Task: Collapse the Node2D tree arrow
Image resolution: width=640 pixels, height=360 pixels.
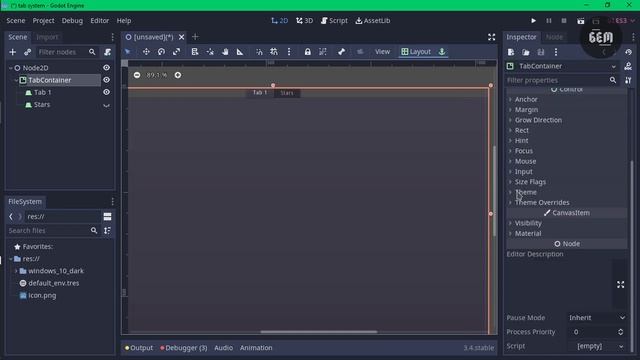Action: pos(11,68)
